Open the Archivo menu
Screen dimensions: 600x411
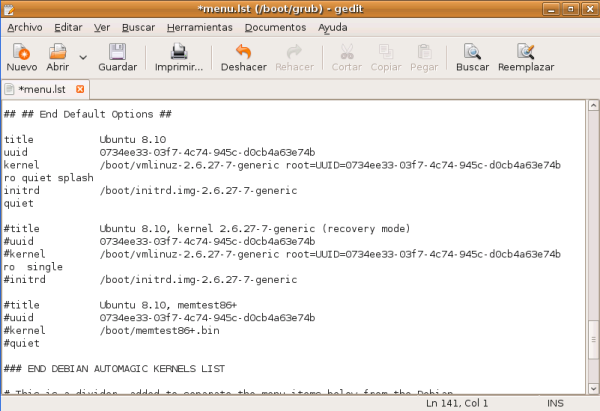pos(25,27)
